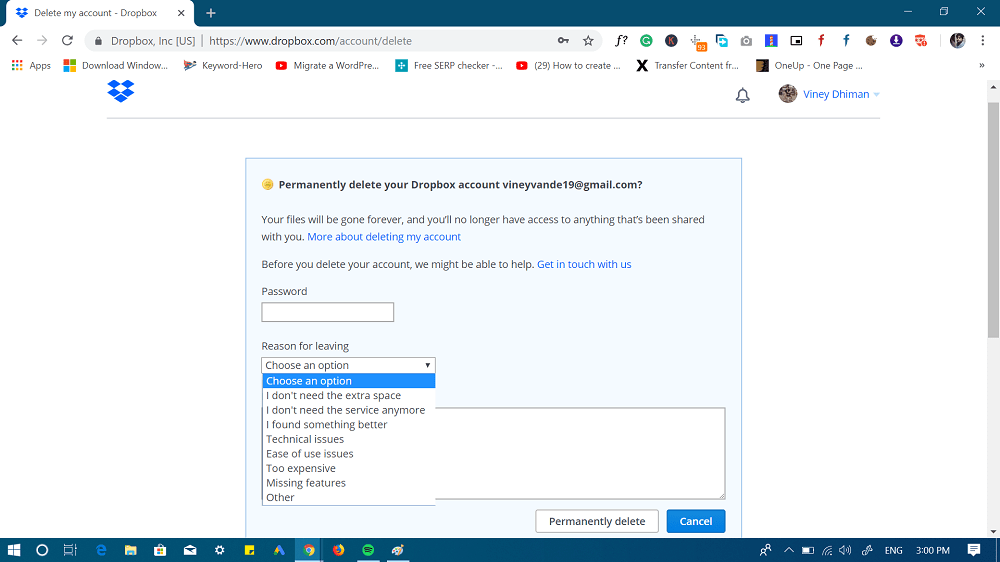Open the Grammarly extension icon
Screen dimensions: 1000x562
pyautogui.click(x=646, y=41)
